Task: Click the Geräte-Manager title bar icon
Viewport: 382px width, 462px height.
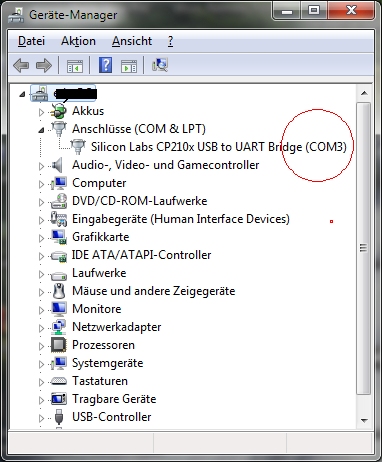Action: tap(16, 15)
